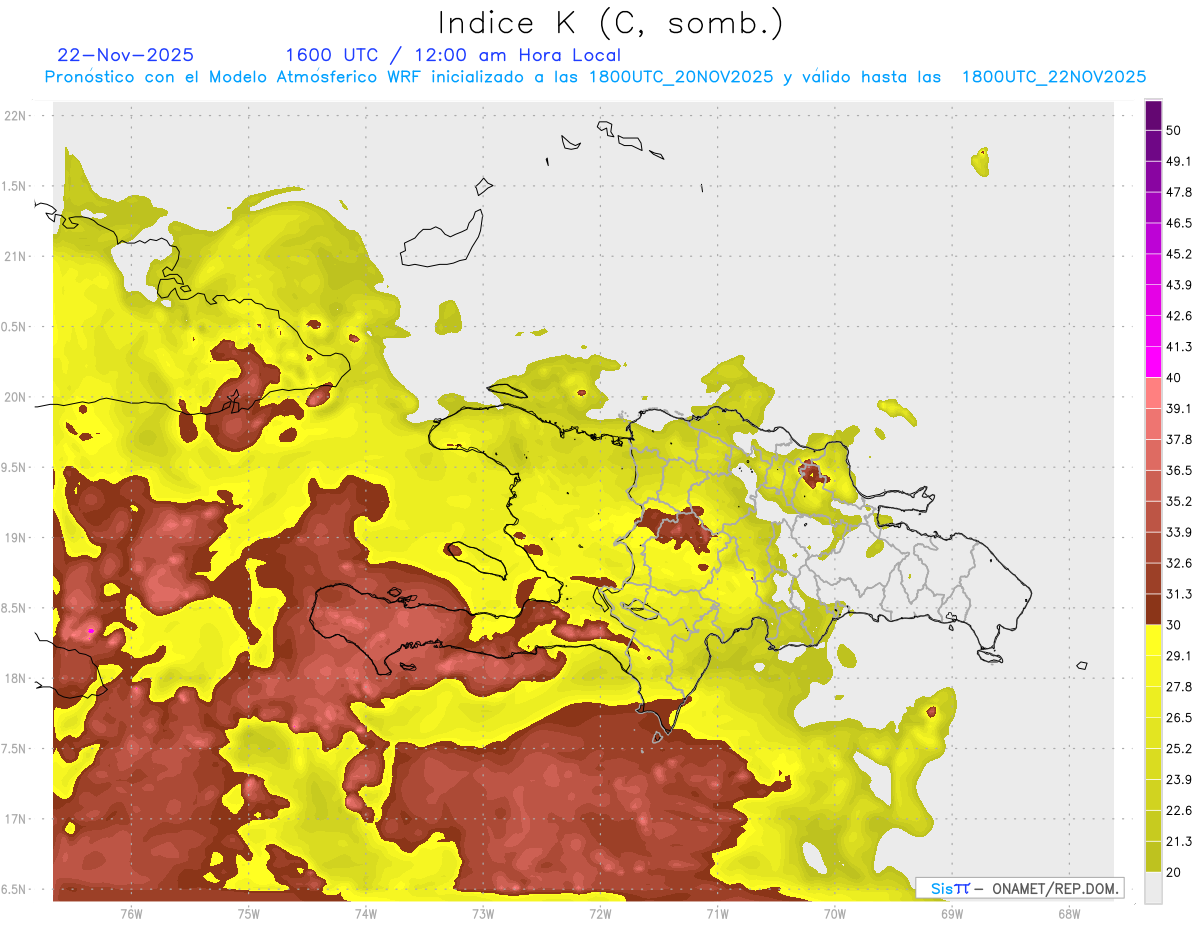
Task: Click the '1800UTC_22NOV2025' valid-until timestamp
Action: tap(1054, 77)
